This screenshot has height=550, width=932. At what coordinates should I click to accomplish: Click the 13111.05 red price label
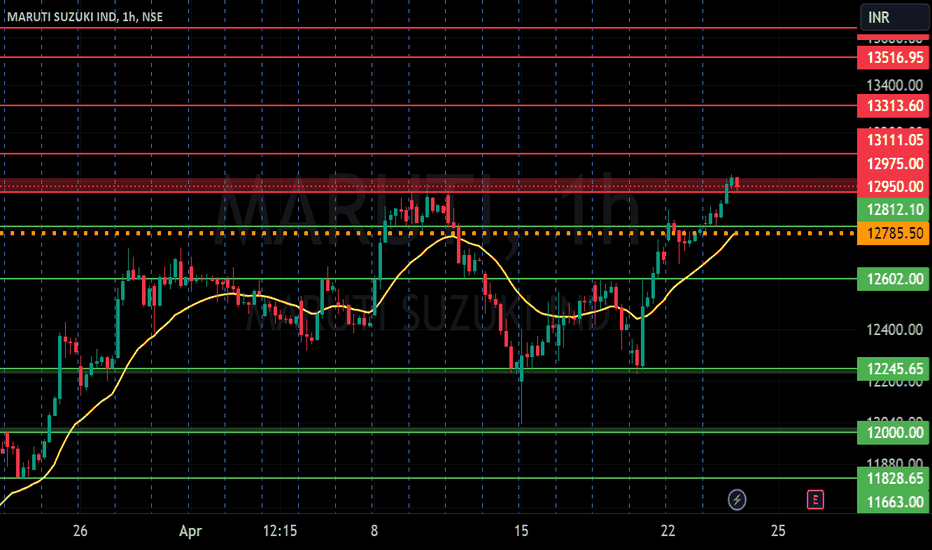893,140
